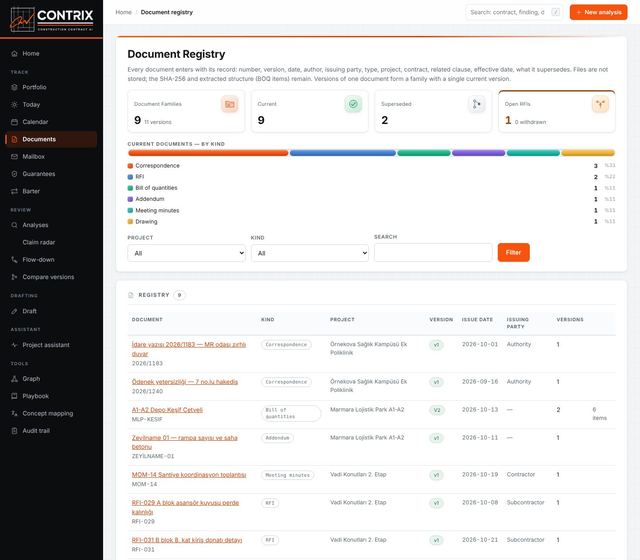Open Concept mapping icon

[14, 413]
